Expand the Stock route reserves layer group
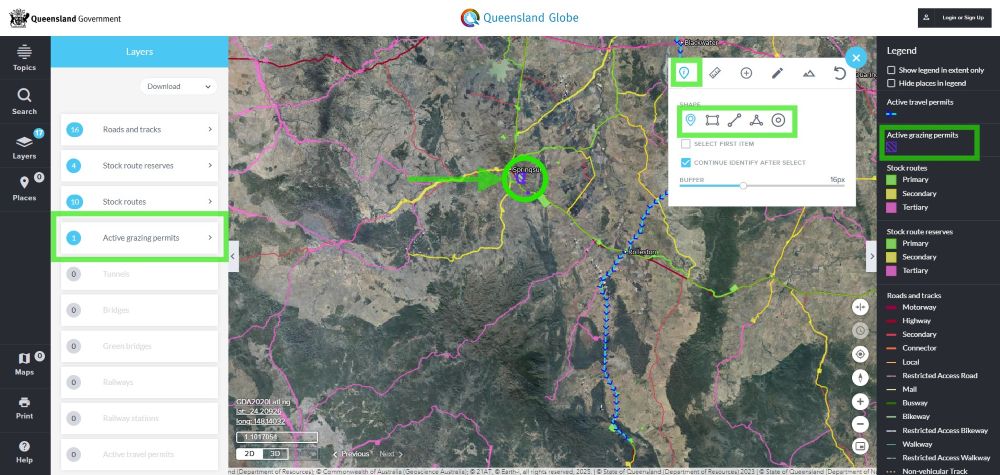This screenshot has height=475, width=1000. tap(139, 166)
